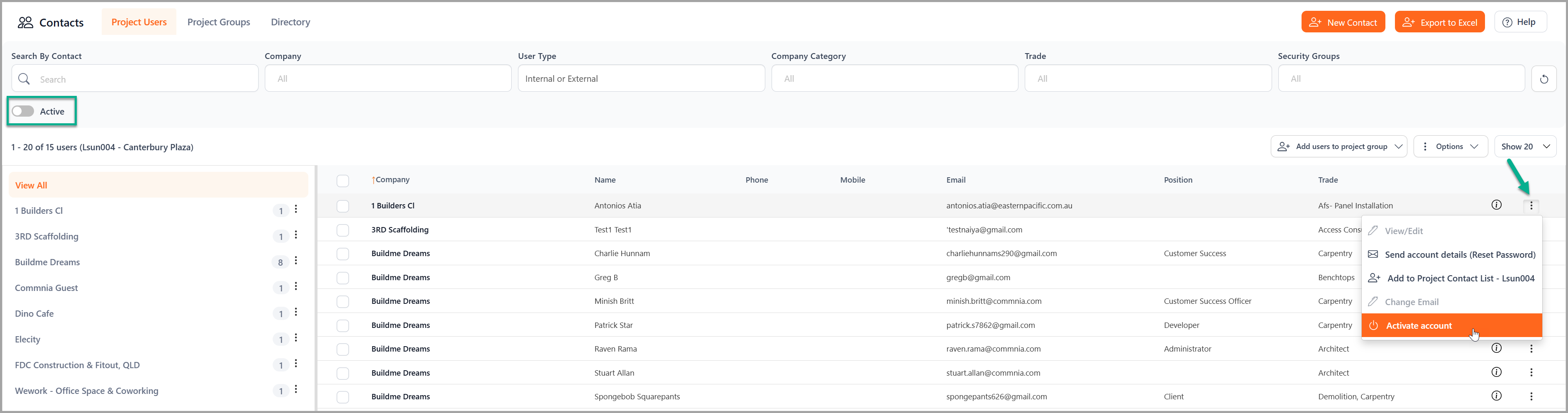Open the Company filter dropdown

click(x=388, y=78)
